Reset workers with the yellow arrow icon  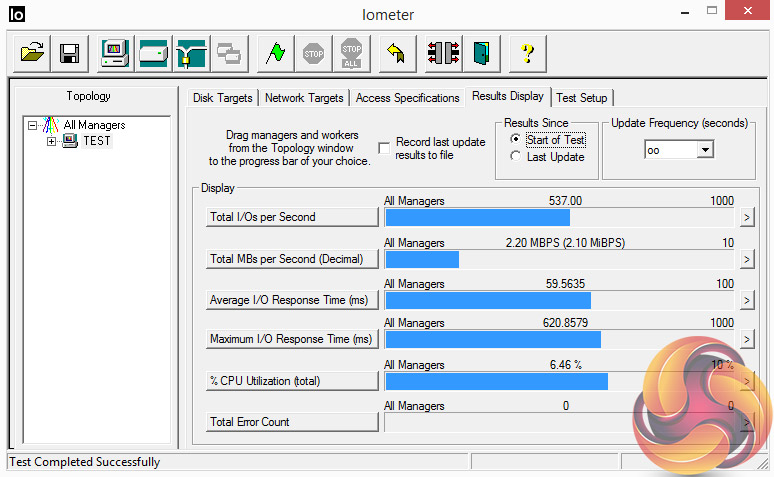tap(397, 53)
